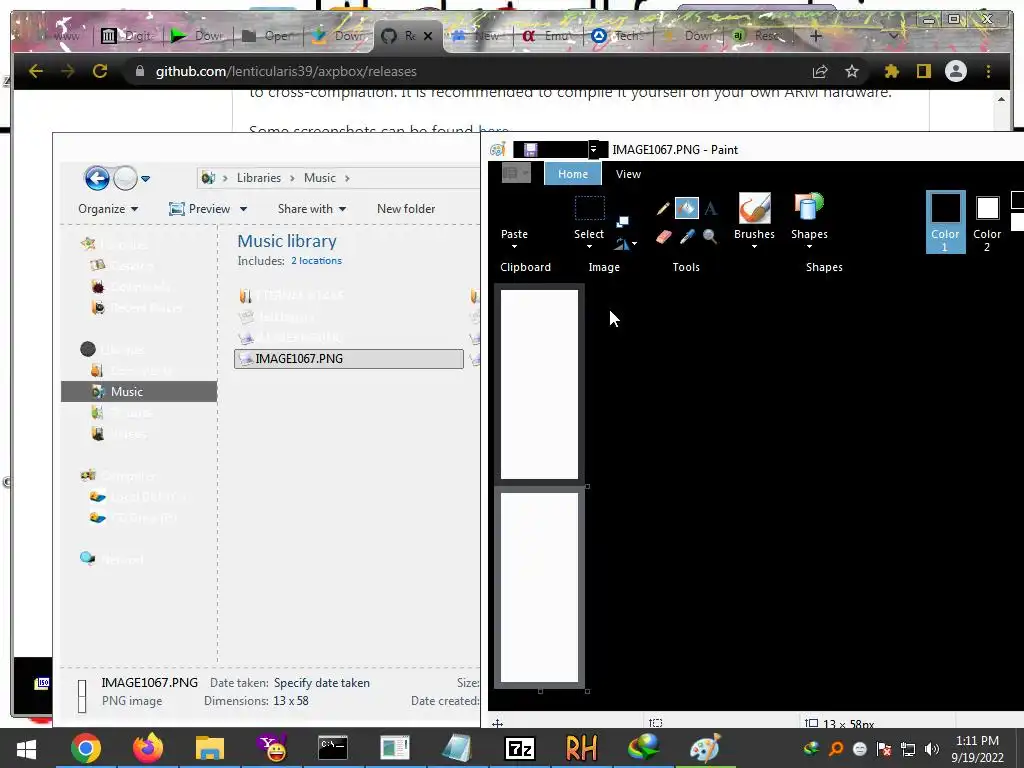Viewport: 1024px width, 768px height.
Task: Open Firefox from the taskbar
Action: 148,748
